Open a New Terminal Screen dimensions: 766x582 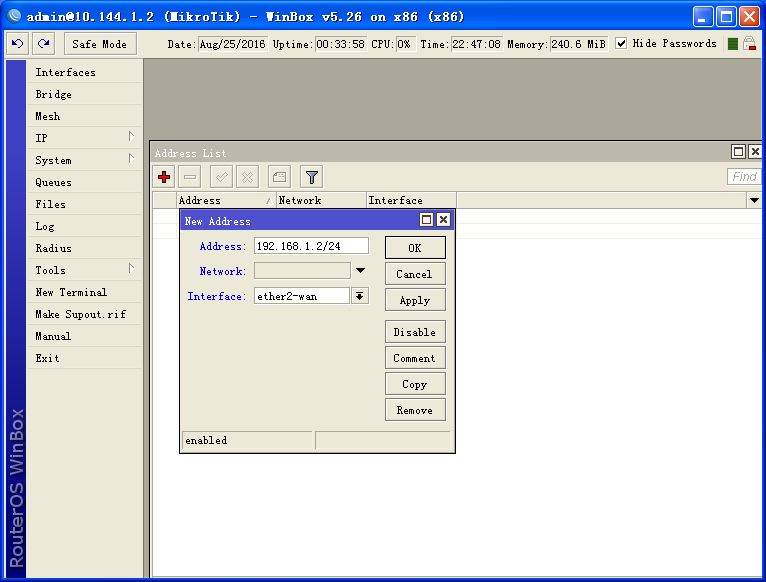(85, 292)
